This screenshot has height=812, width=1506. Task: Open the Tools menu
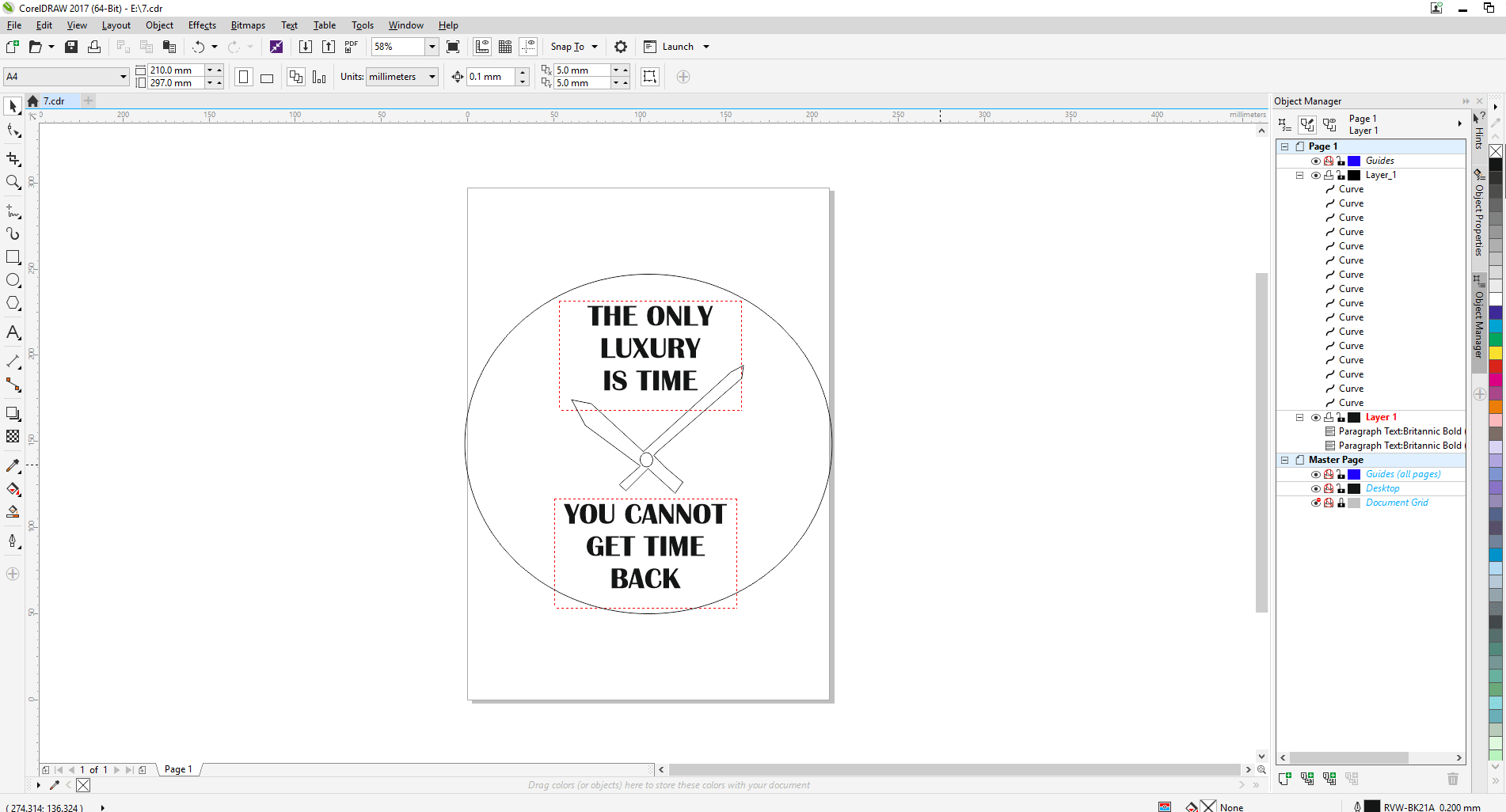[362, 25]
